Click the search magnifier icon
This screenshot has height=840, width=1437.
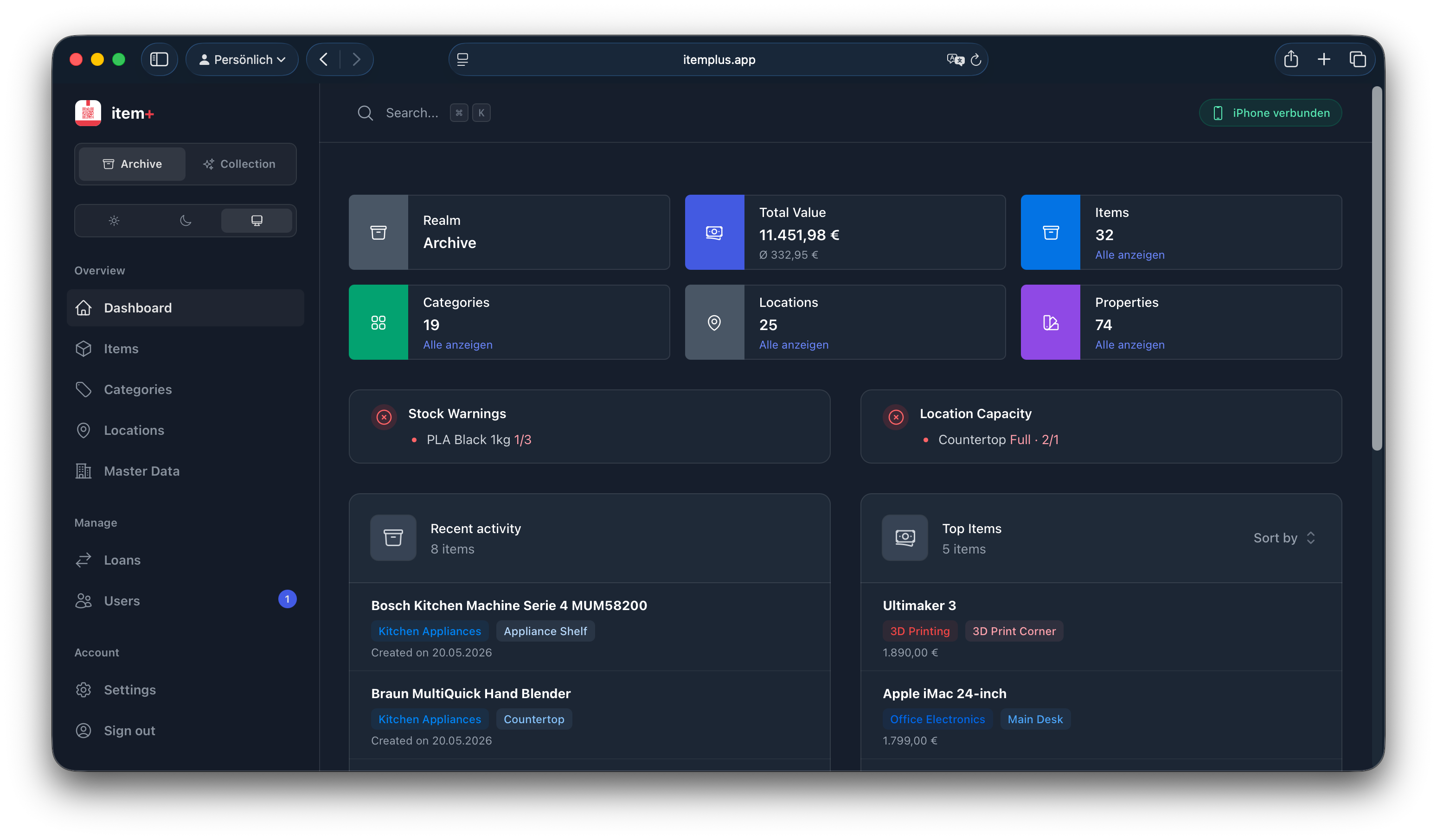click(x=365, y=113)
